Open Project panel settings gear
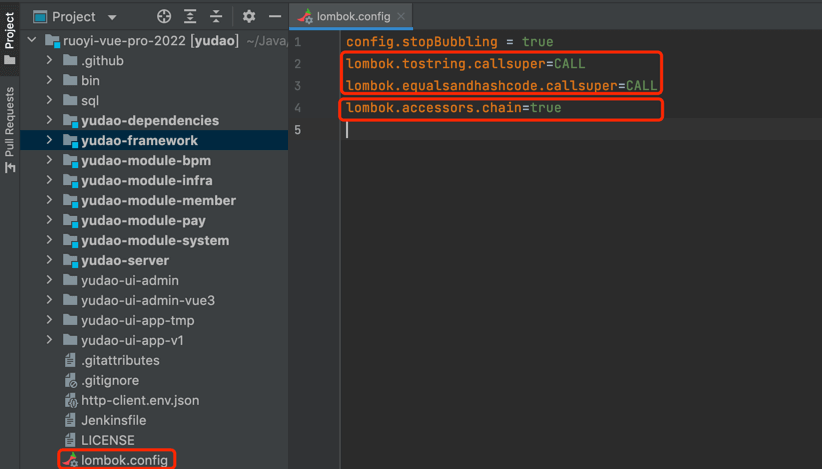The image size is (822, 469). 249,17
